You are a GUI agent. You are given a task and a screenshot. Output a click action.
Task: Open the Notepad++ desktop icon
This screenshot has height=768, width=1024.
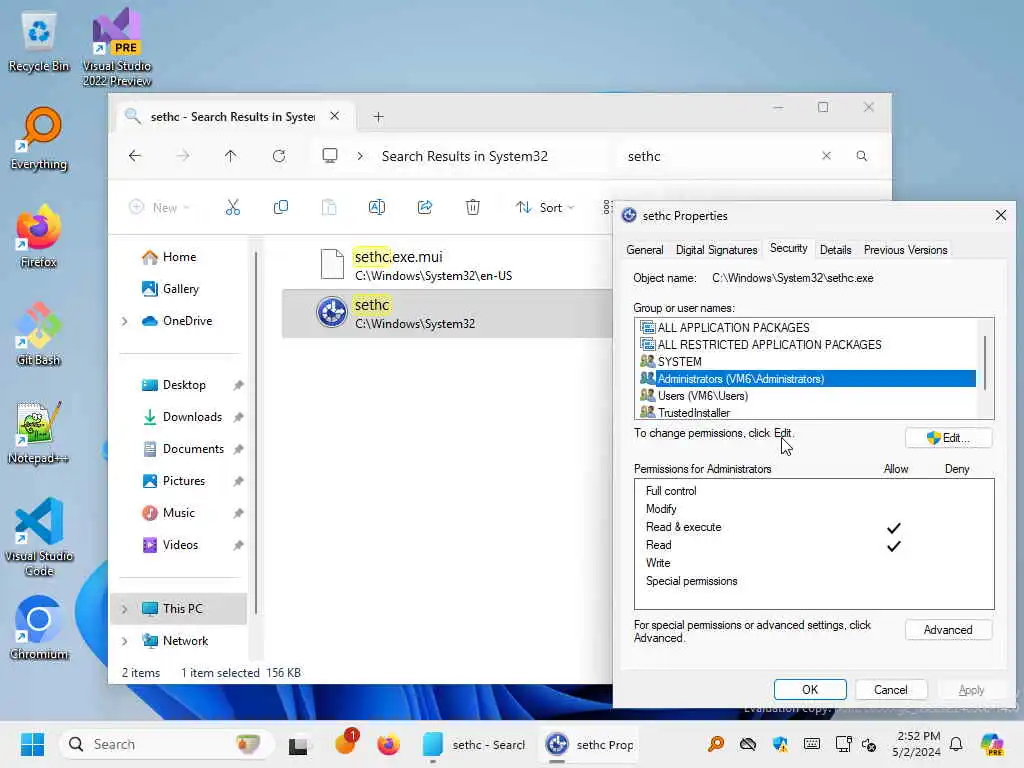tap(39, 432)
